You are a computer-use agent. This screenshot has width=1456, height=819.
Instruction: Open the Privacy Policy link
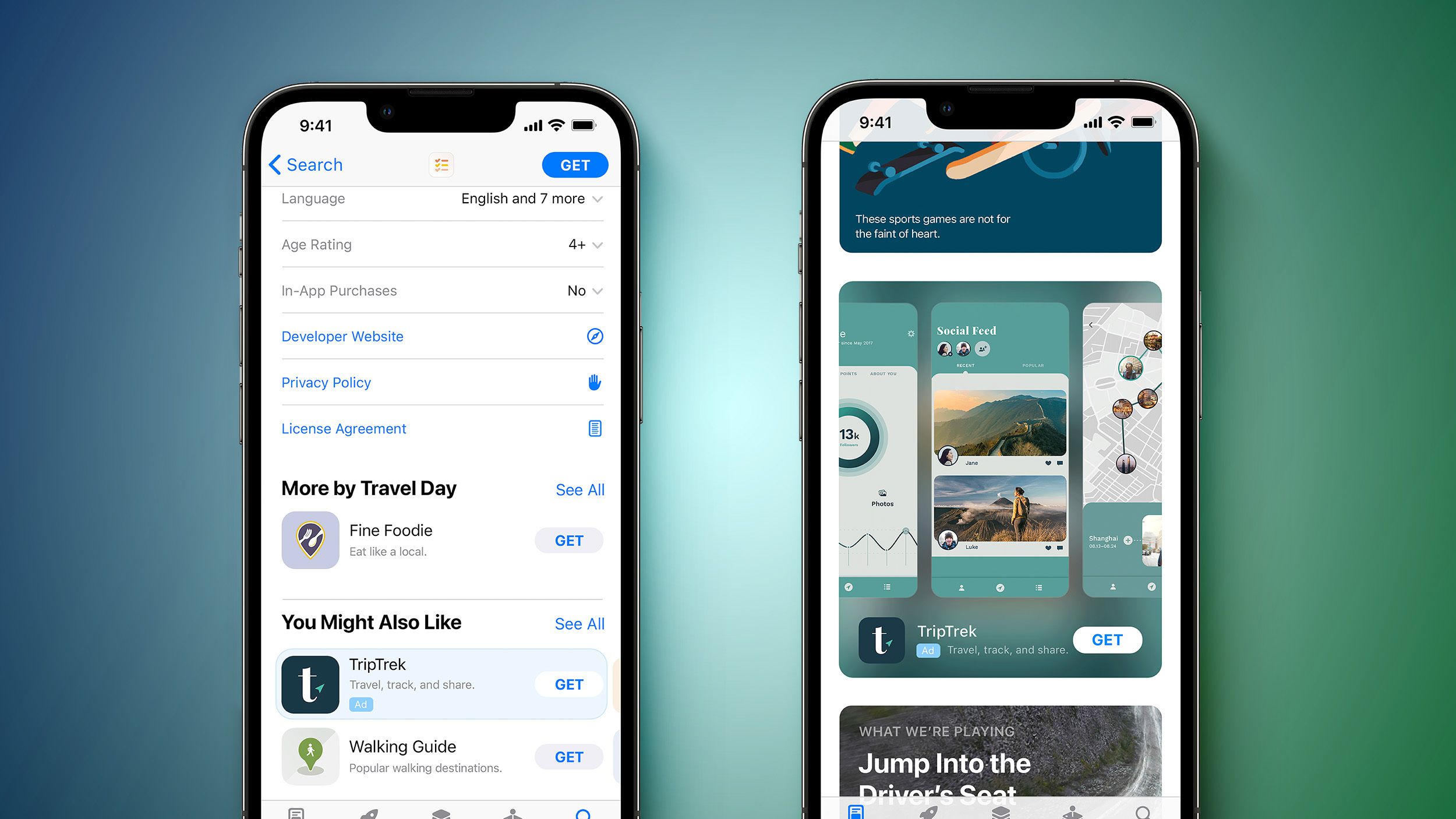[326, 382]
